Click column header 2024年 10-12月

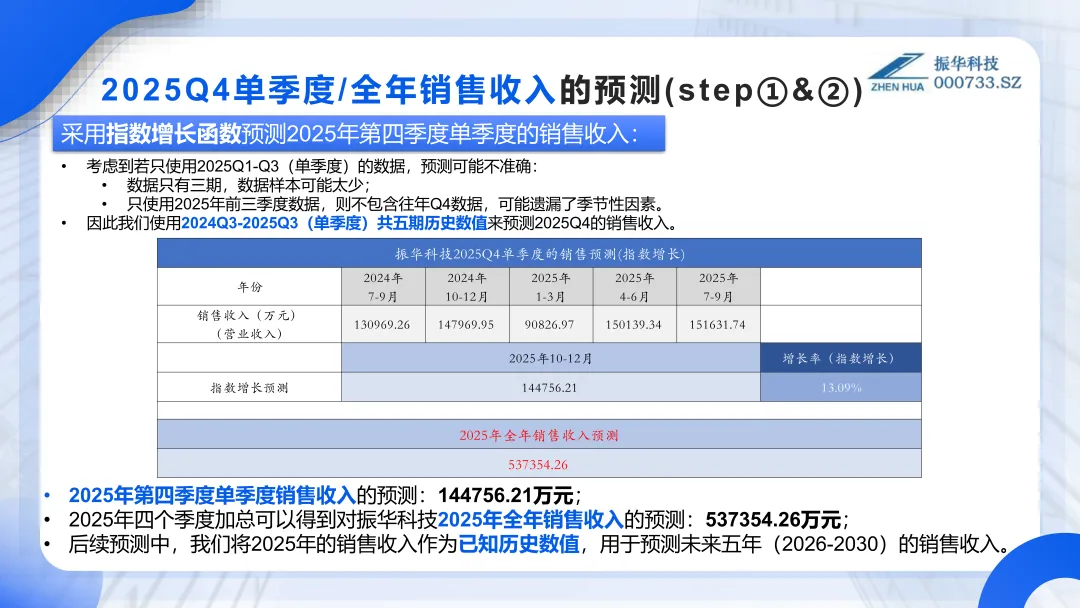(x=467, y=286)
